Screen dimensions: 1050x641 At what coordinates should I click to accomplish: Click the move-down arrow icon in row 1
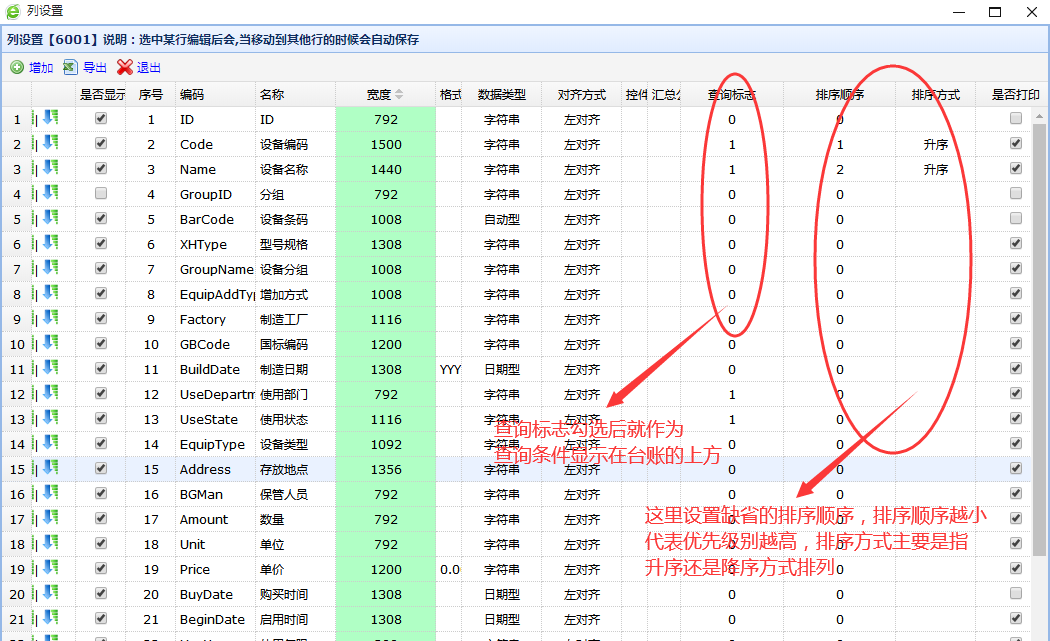(50, 119)
